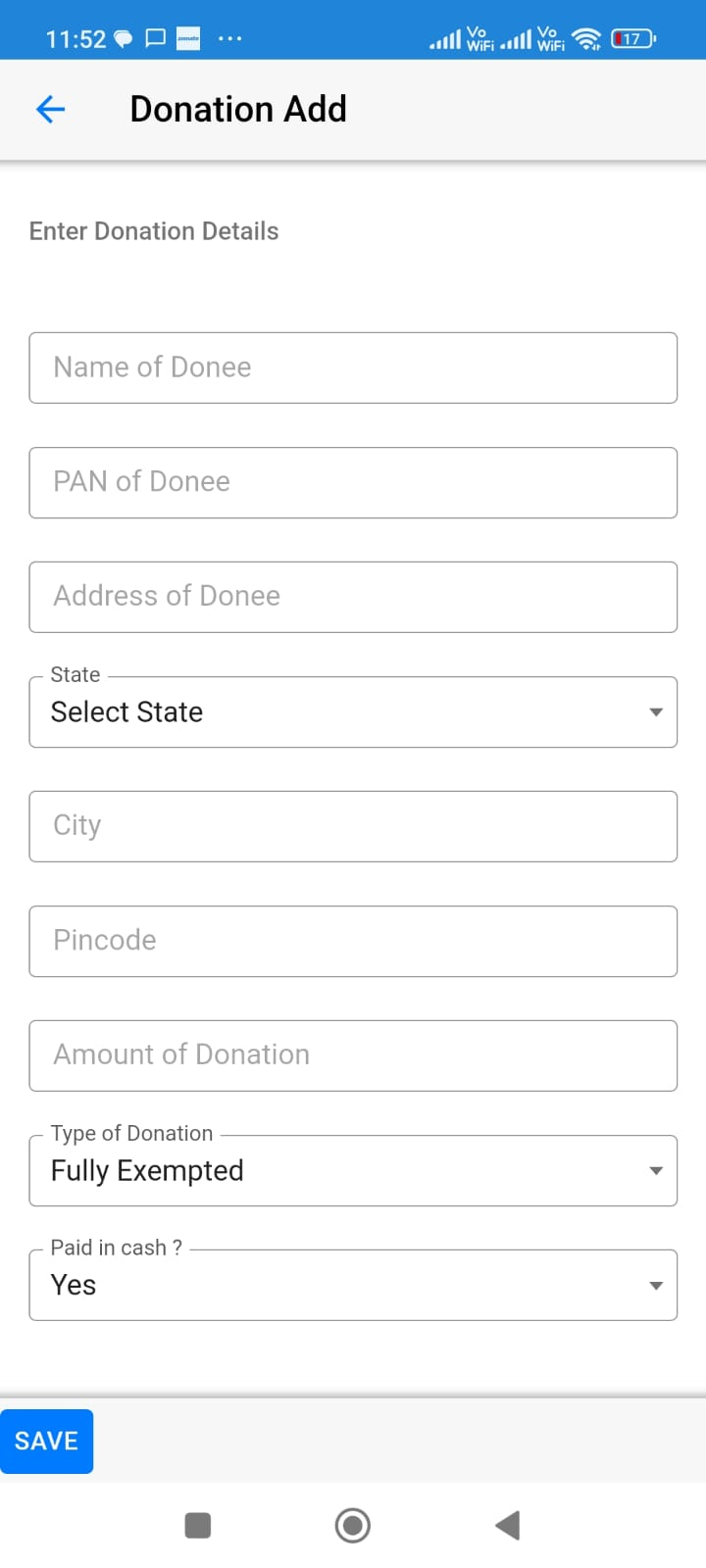Click the SAVE button
The image size is (706, 1568).
tap(46, 1441)
